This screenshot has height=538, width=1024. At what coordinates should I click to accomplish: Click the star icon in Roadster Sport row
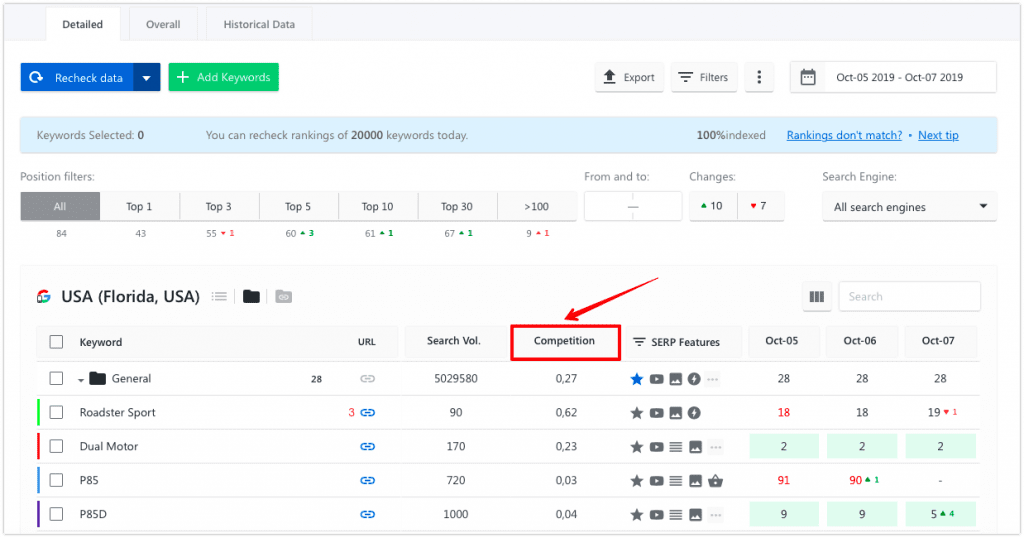click(637, 413)
